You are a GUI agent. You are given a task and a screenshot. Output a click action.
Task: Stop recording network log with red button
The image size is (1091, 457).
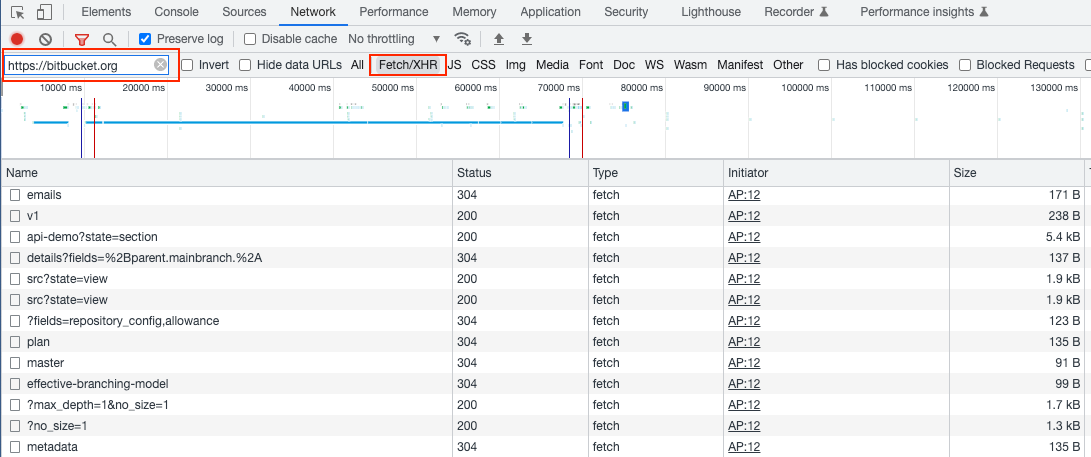tap(17, 39)
